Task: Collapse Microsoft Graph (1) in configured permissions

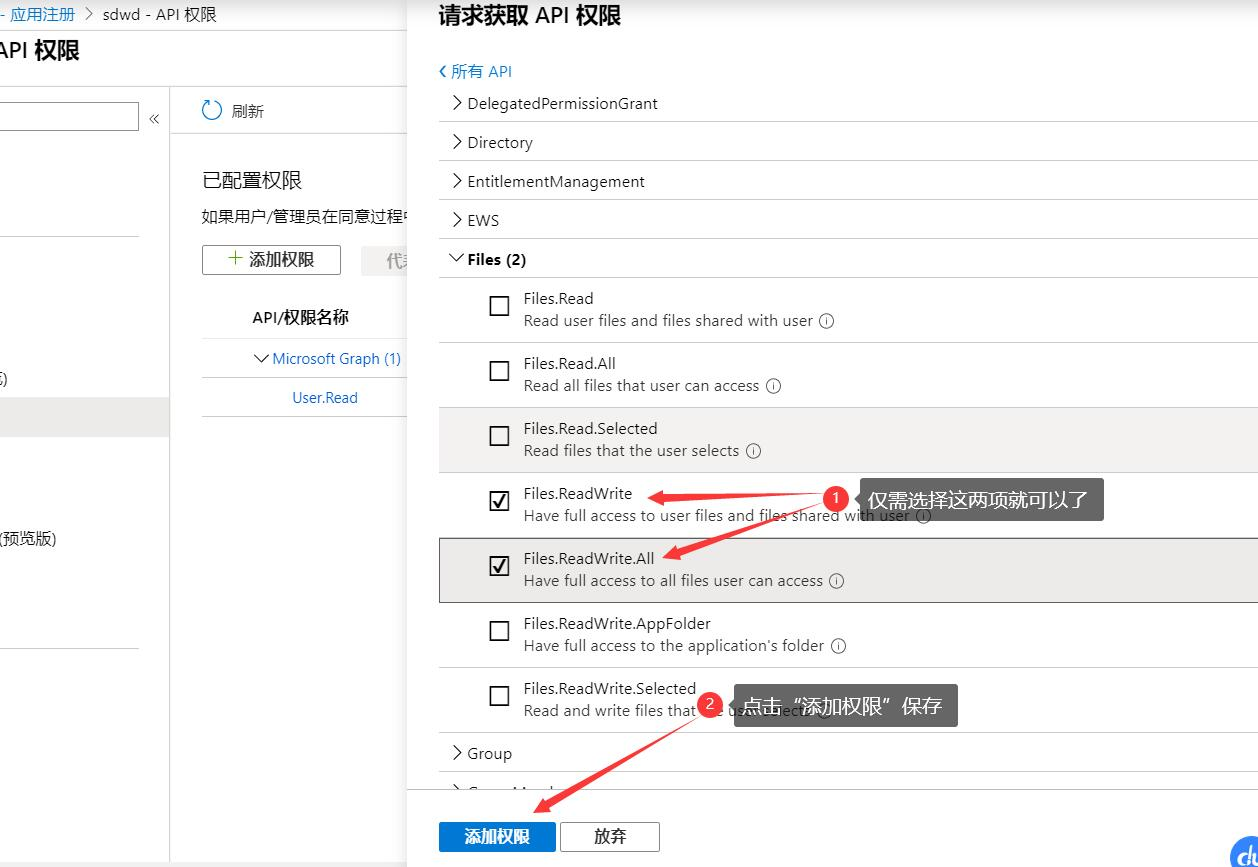Action: click(261, 358)
